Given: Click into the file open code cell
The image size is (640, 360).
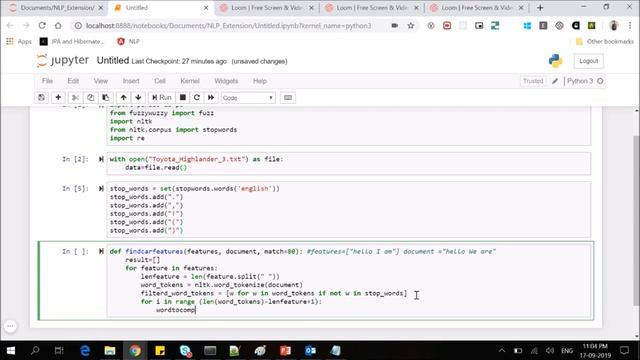Looking at the screenshot, I should pyautogui.click(x=349, y=164).
